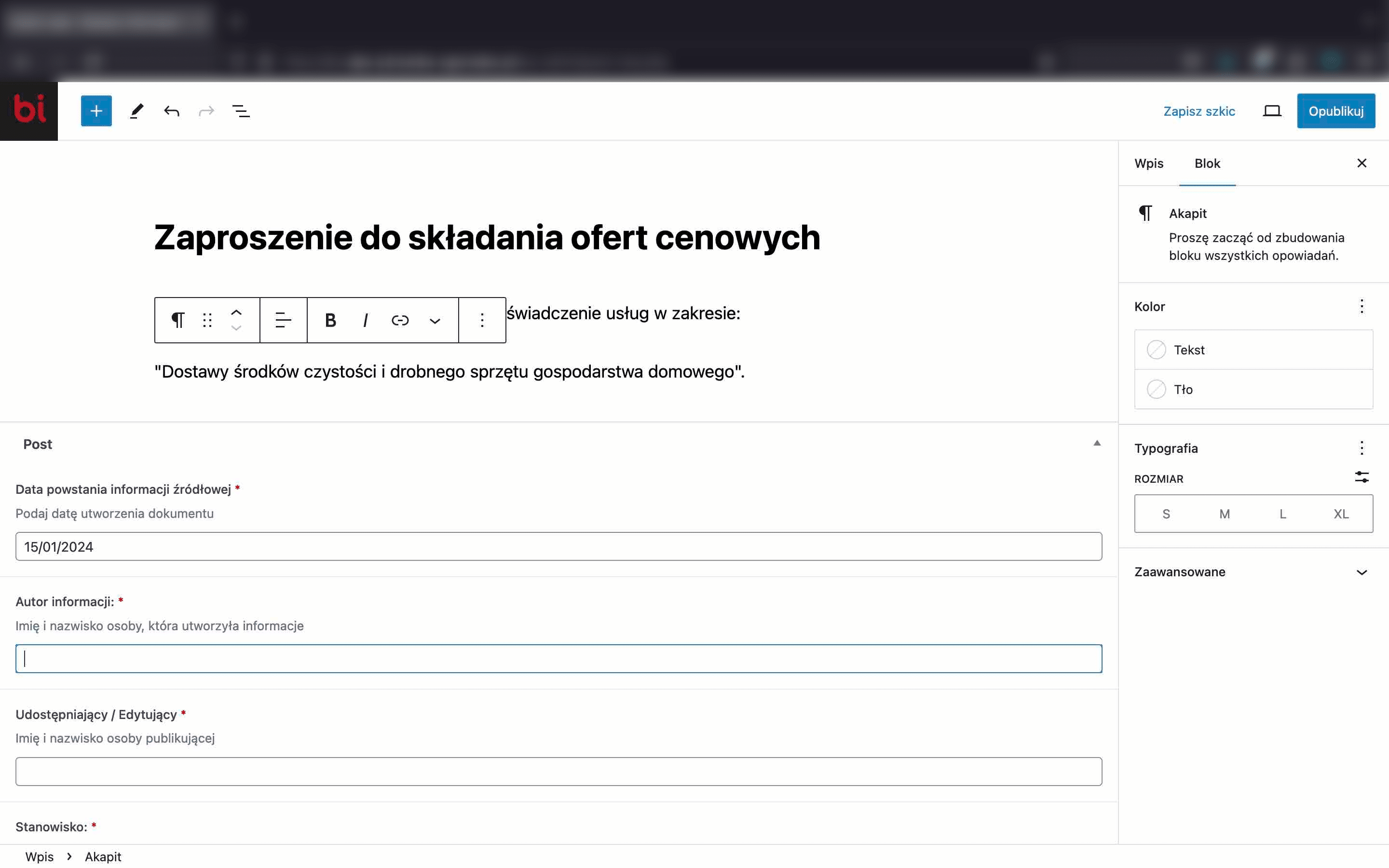Undo the last change

172,111
